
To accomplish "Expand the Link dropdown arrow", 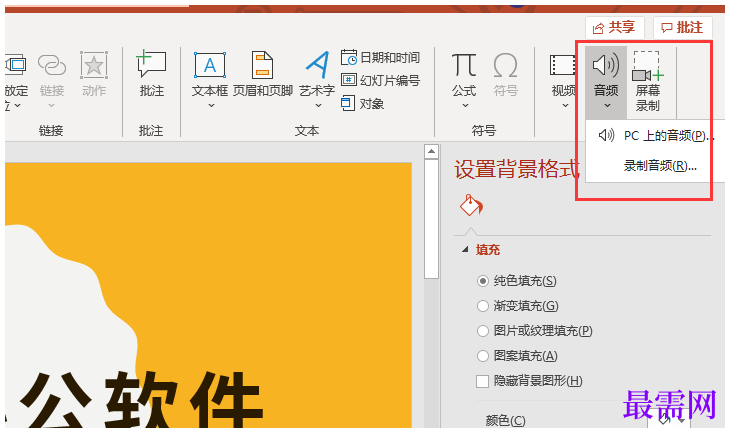I will [52, 105].
